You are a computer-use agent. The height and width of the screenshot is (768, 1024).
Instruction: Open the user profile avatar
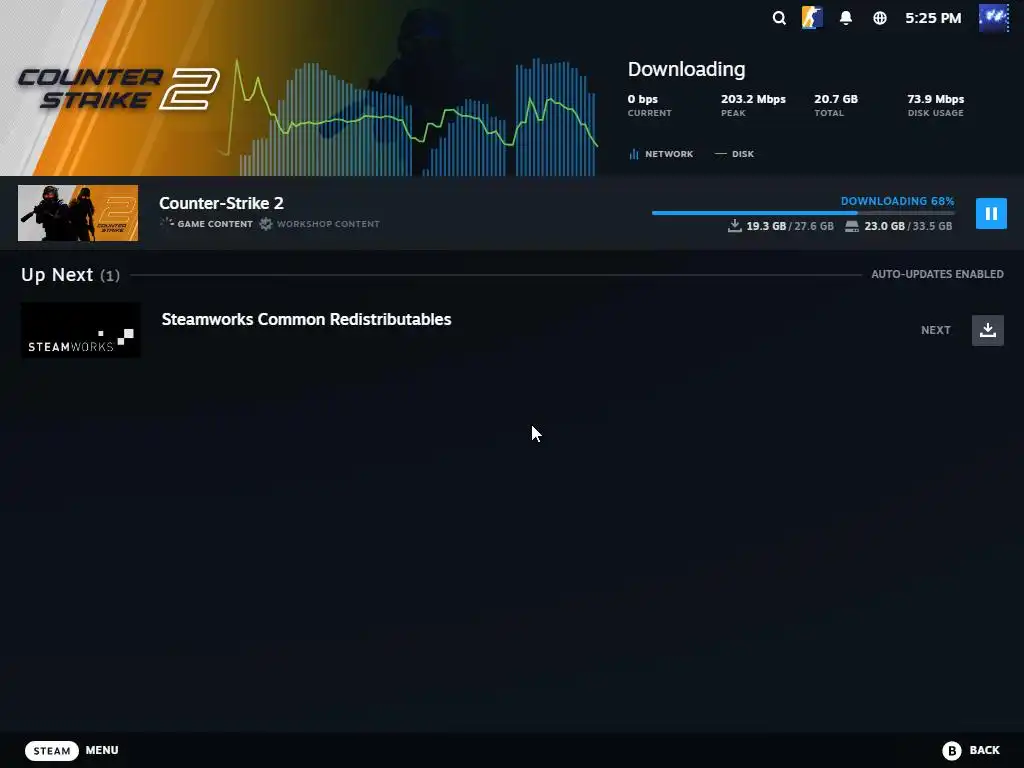pyautogui.click(x=993, y=18)
